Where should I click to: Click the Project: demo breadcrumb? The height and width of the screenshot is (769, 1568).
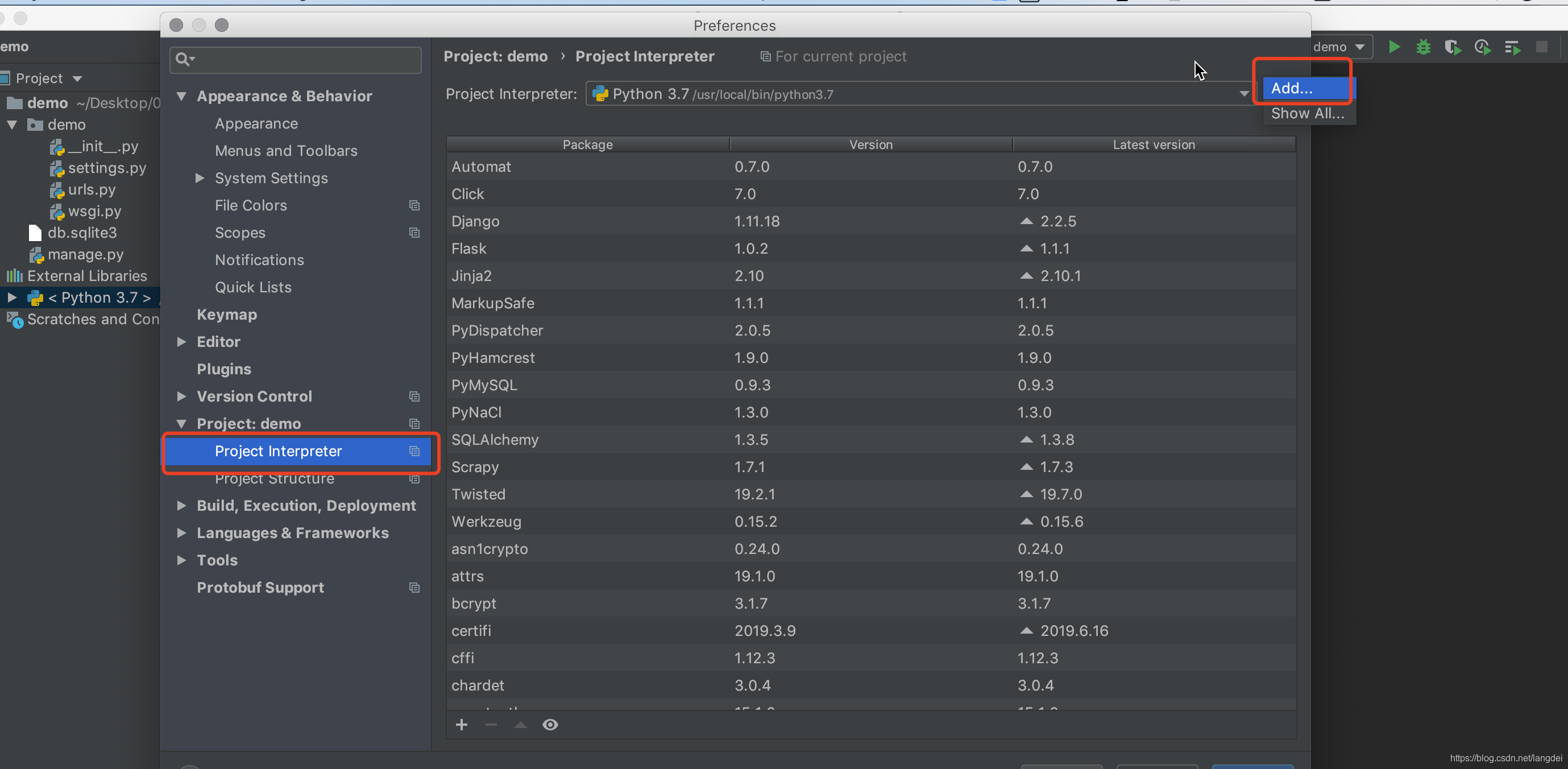pos(496,57)
